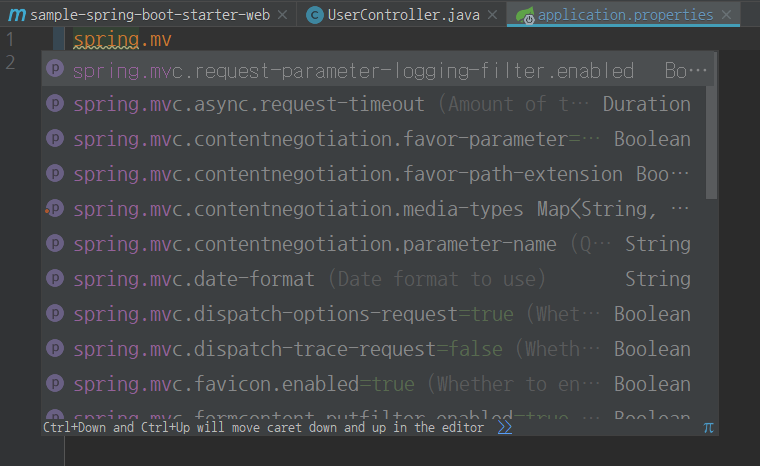The image size is (760, 466).
Task: Click the Java class icon on UserController tab
Action: [314, 15]
